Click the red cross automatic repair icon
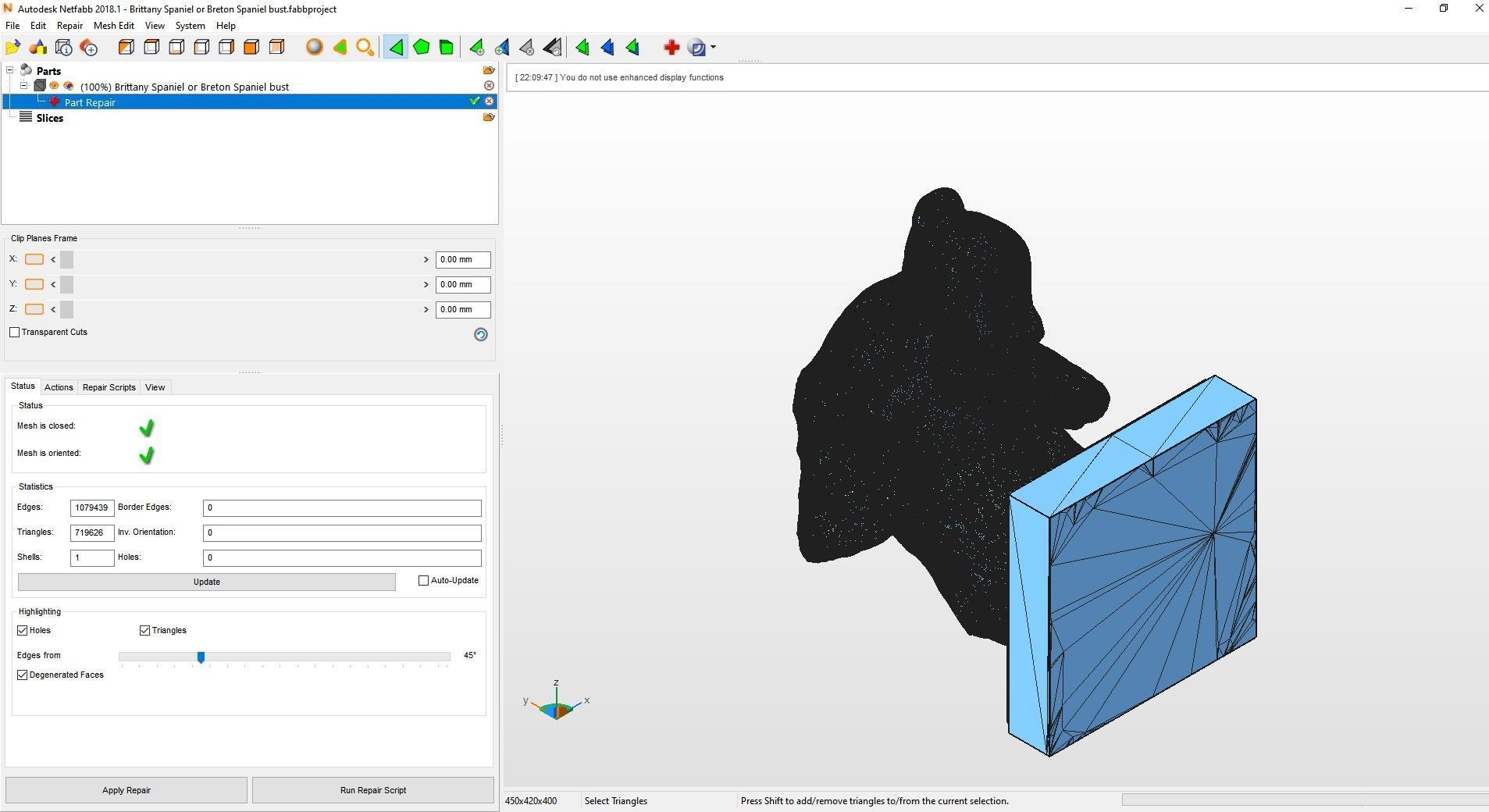 click(671, 48)
